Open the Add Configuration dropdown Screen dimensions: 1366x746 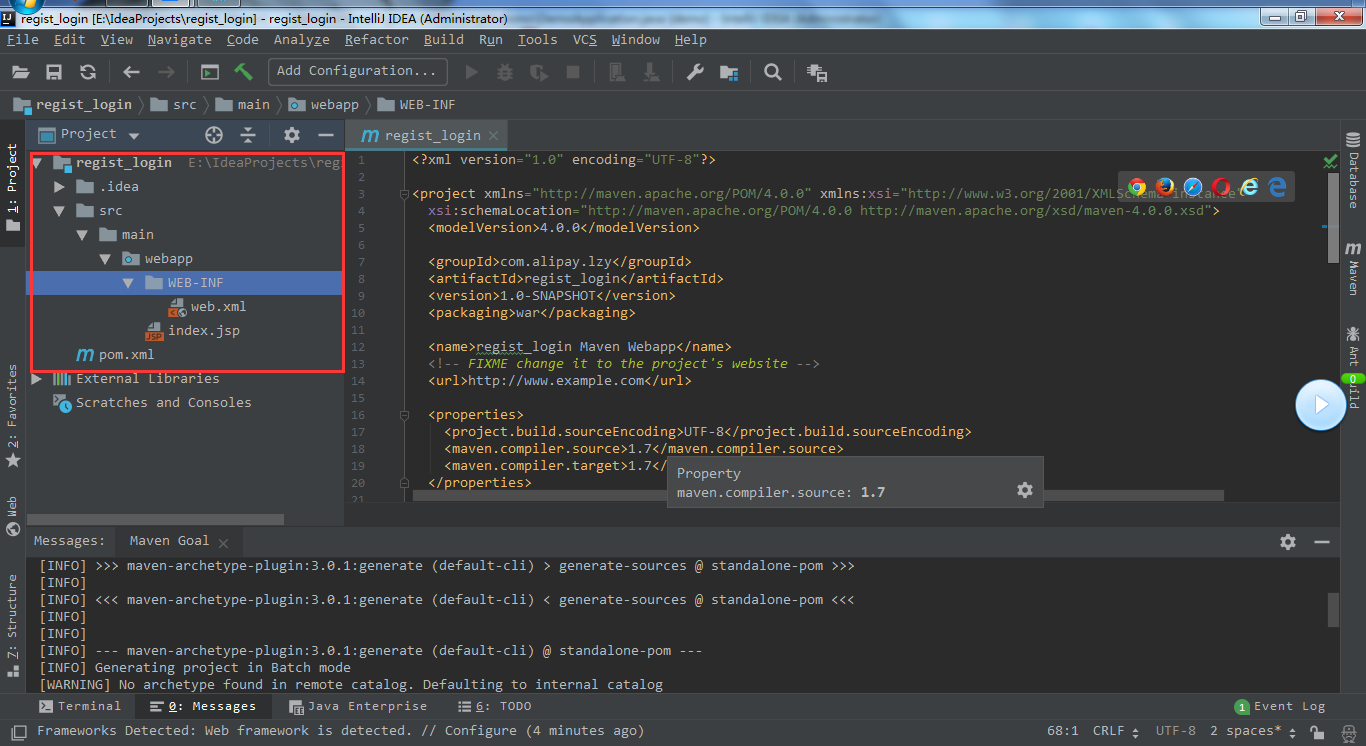coord(358,71)
